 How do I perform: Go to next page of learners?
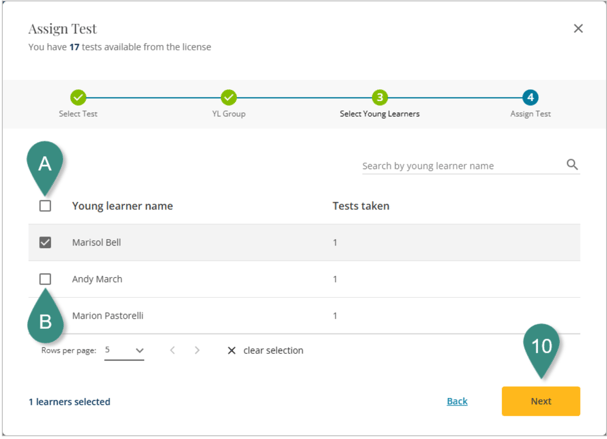(197, 351)
